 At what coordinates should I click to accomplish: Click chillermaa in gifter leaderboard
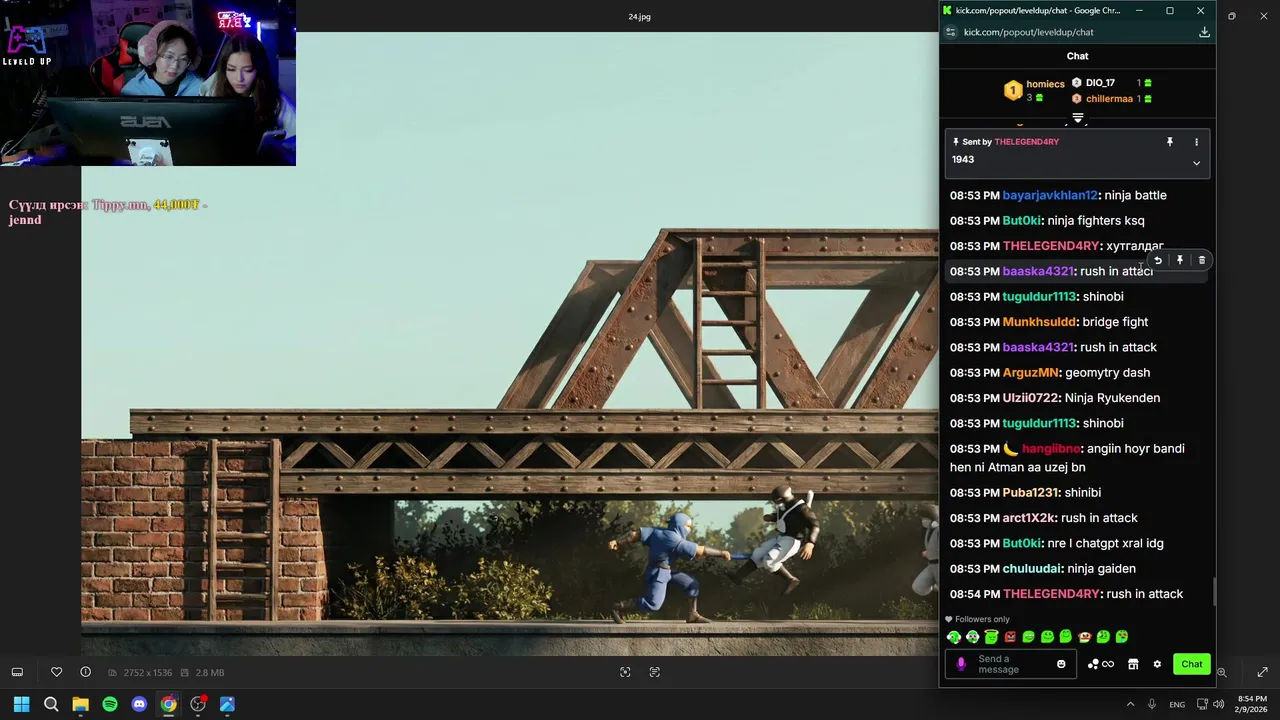point(1109,99)
